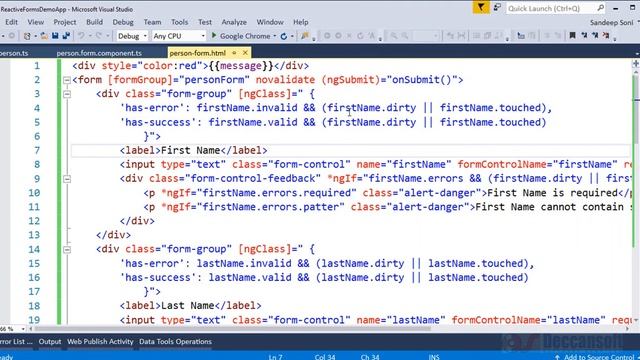This screenshot has height=360, width=640.
Task: Open the Project menu
Action: pyautogui.click(x=65, y=22)
